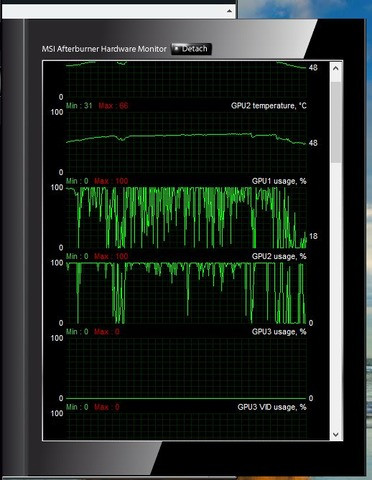Click the GPU1 usage graph
The height and width of the screenshot is (480, 372).
point(186,218)
